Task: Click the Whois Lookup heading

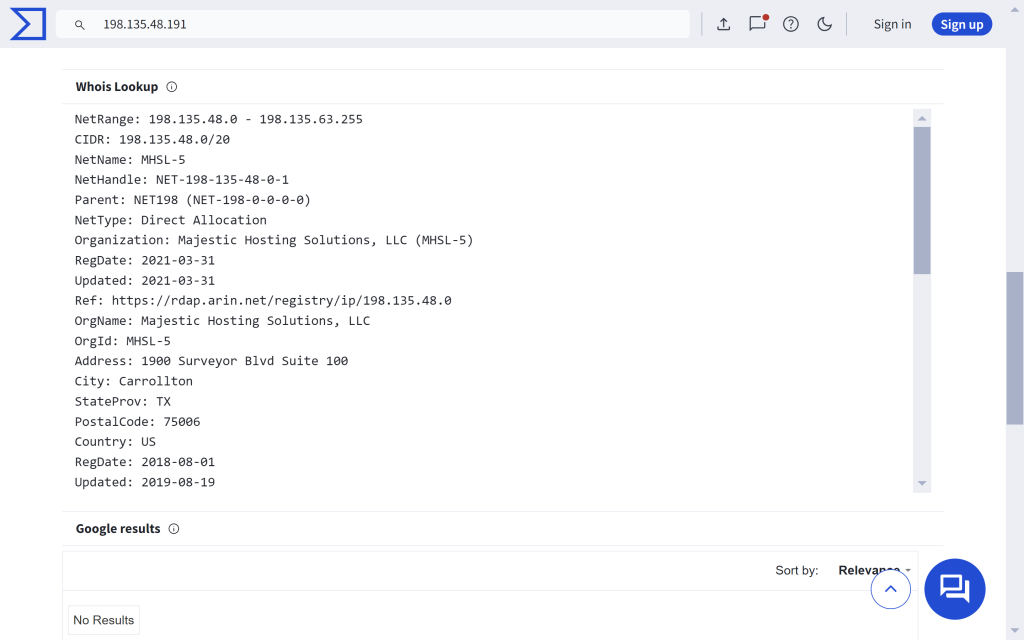Action: [117, 87]
